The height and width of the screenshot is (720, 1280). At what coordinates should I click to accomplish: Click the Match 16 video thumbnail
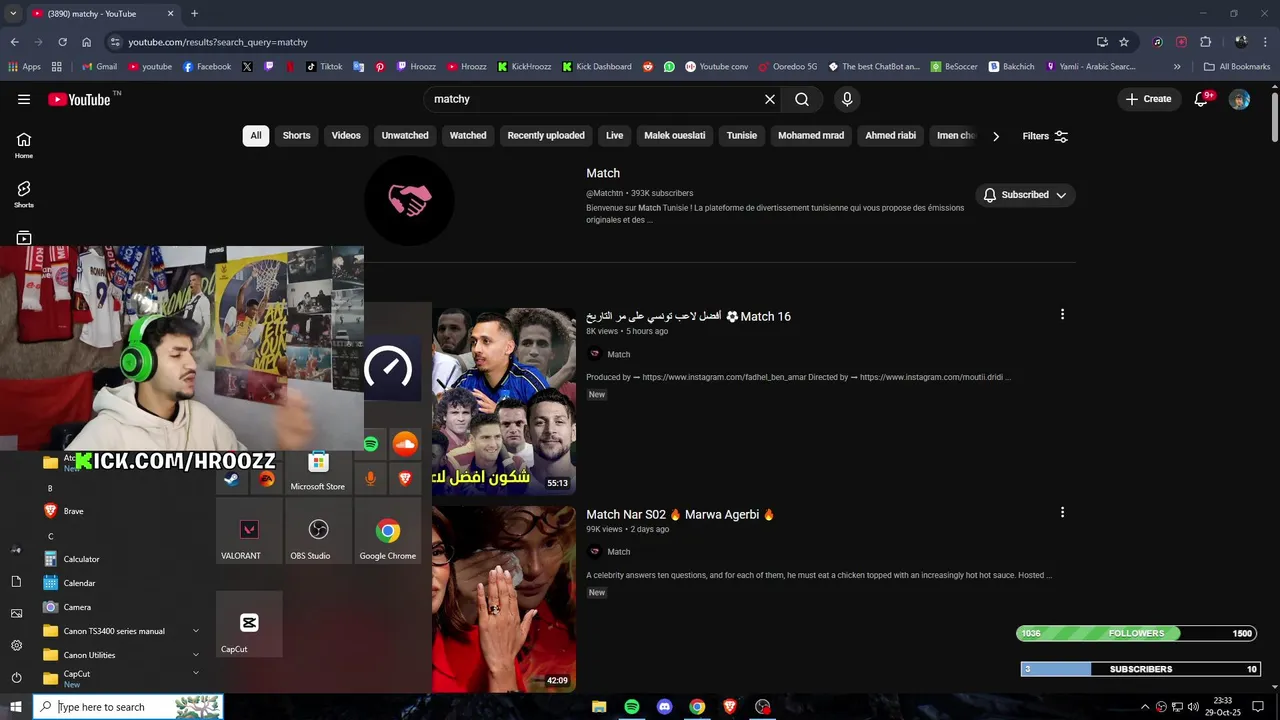click(x=504, y=400)
